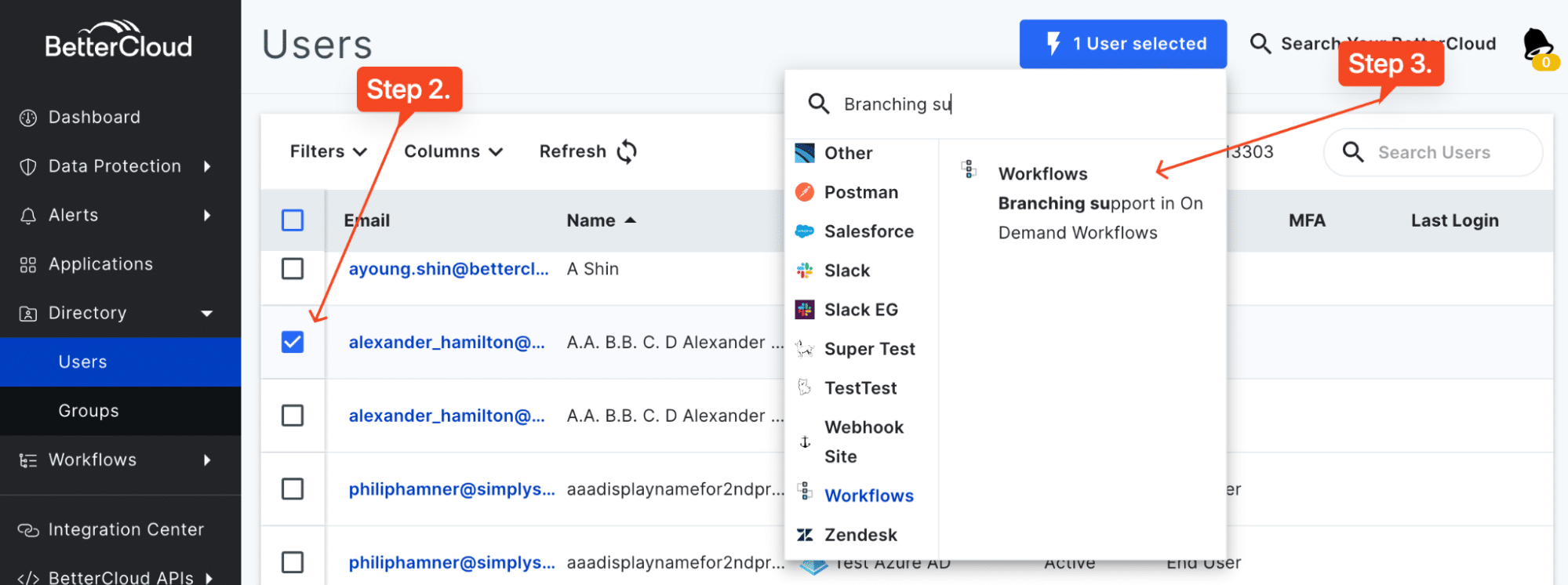Image resolution: width=1568 pixels, height=585 pixels.
Task: Open the last philiphamner@simplys... email link
Action: coord(452,563)
